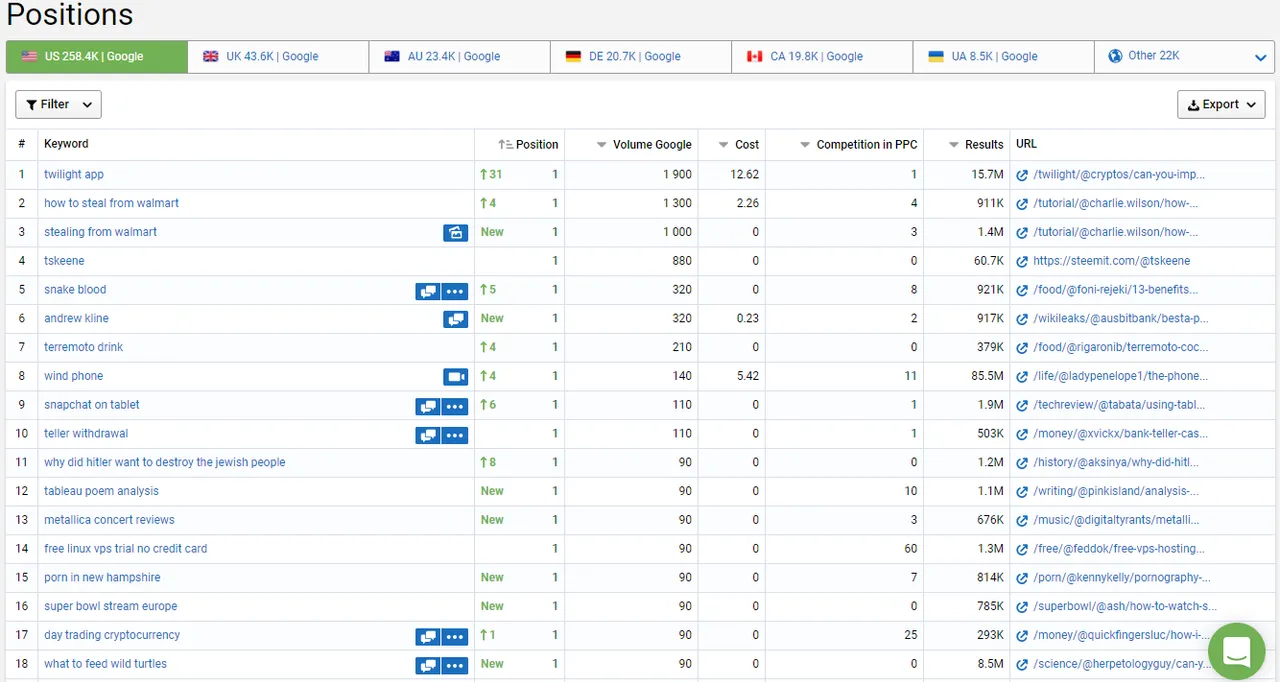The image size is (1280, 682).
Task: Sort by Results column
Action: coord(976,145)
